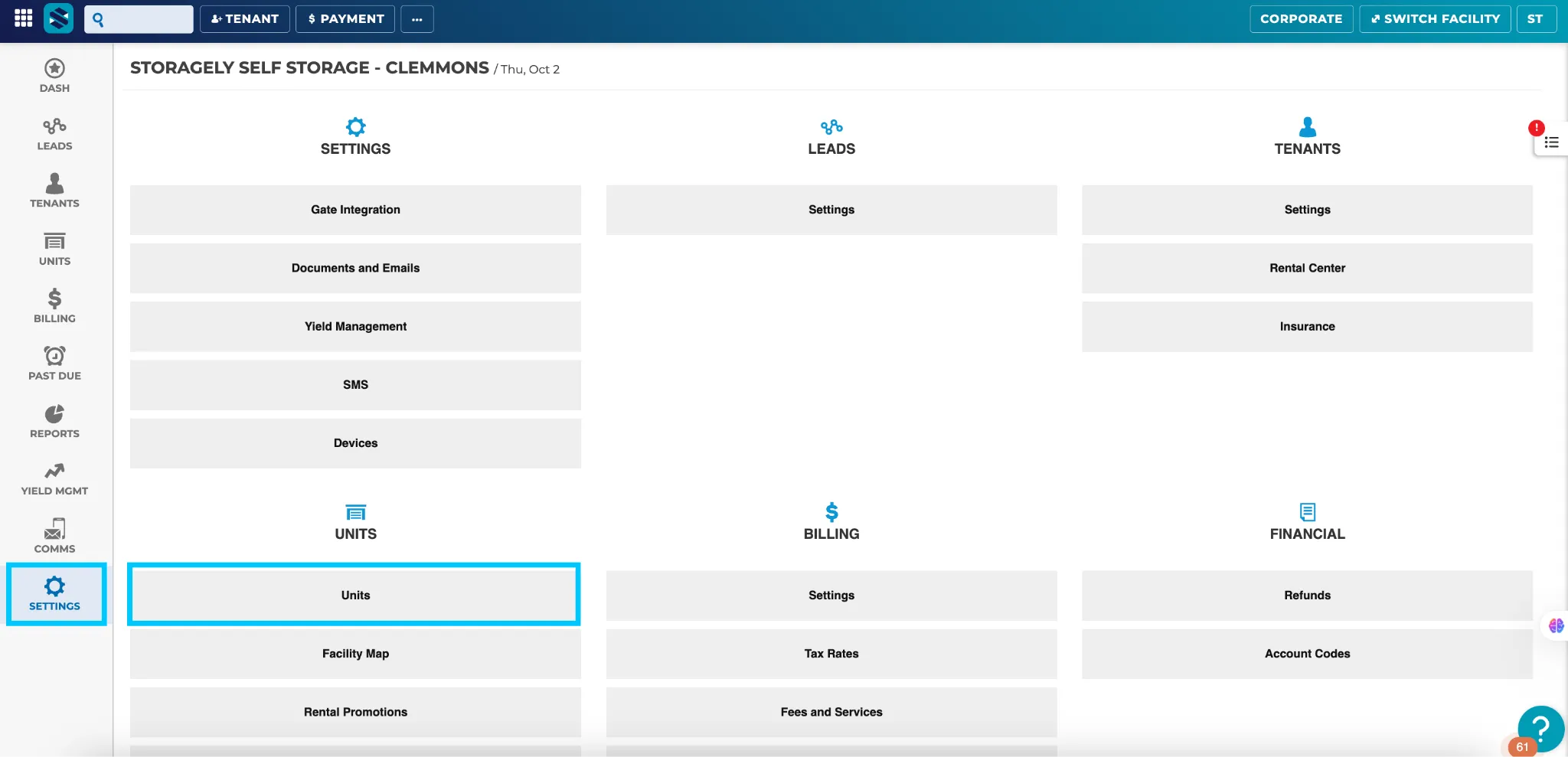Open Refunds under FINANCIAL
This screenshot has height=757, width=1568.
1308,595
